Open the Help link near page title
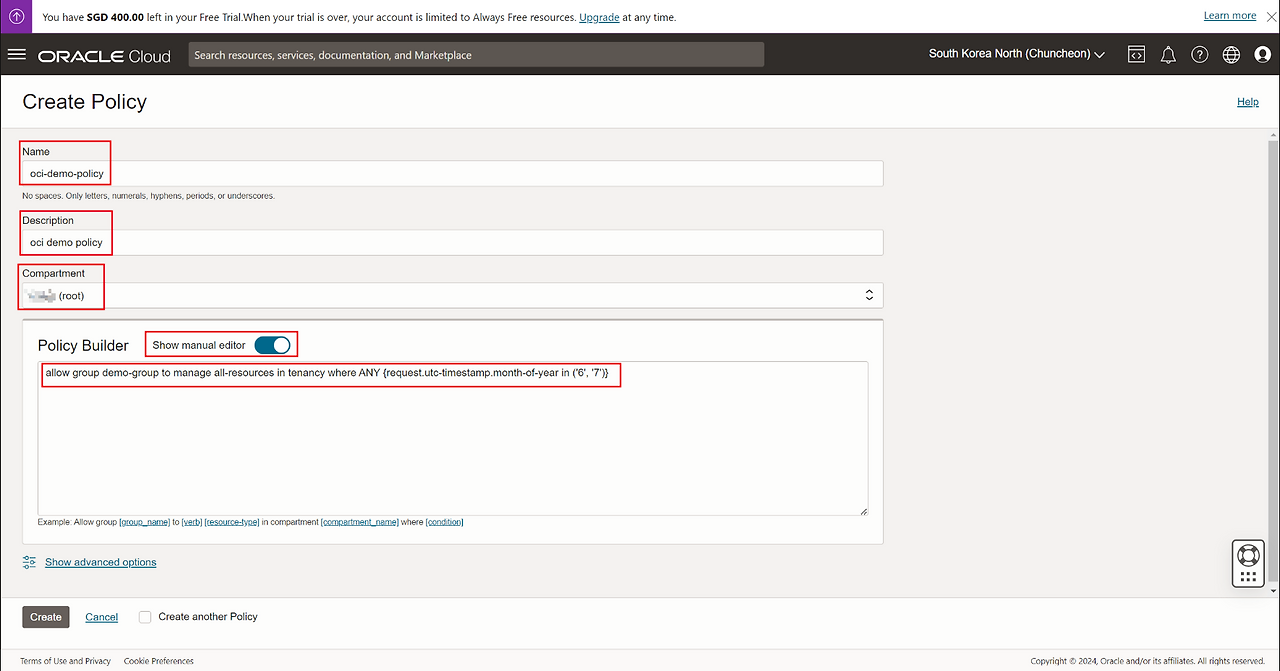Screen dimensions: 1280x671 coord(1247,102)
